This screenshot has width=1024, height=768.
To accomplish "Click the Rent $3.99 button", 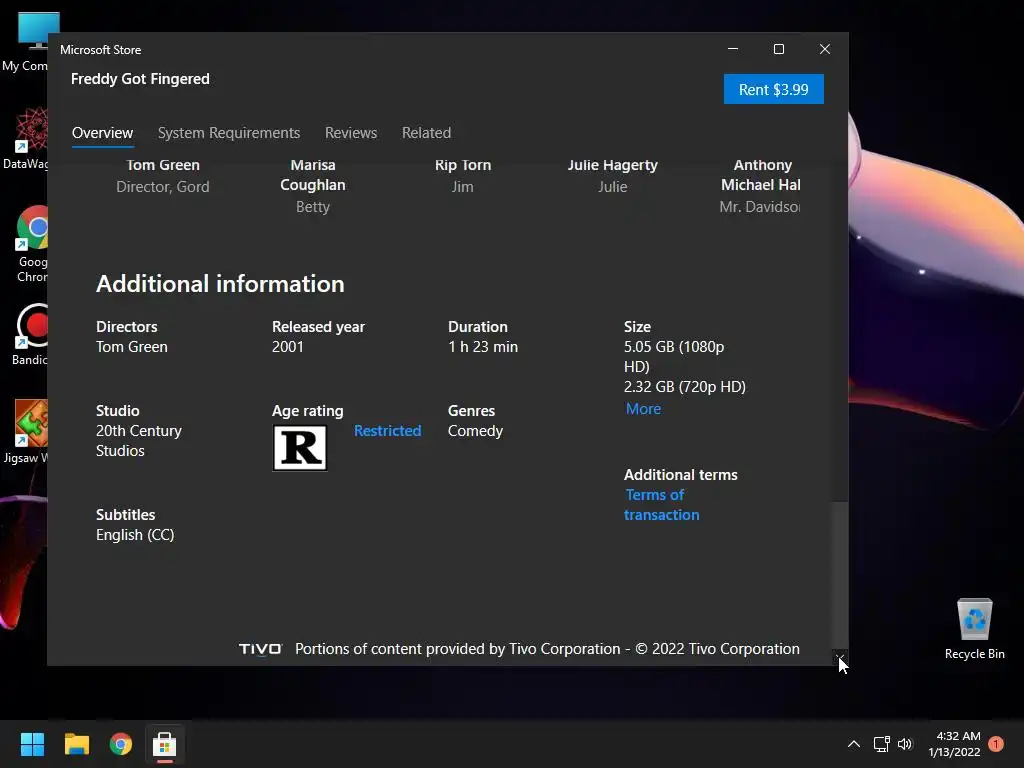I will [773, 89].
